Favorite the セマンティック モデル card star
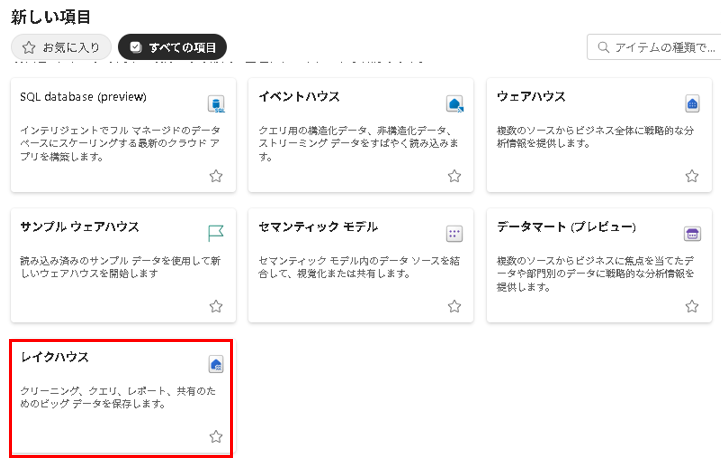The image size is (721, 463). 454,306
